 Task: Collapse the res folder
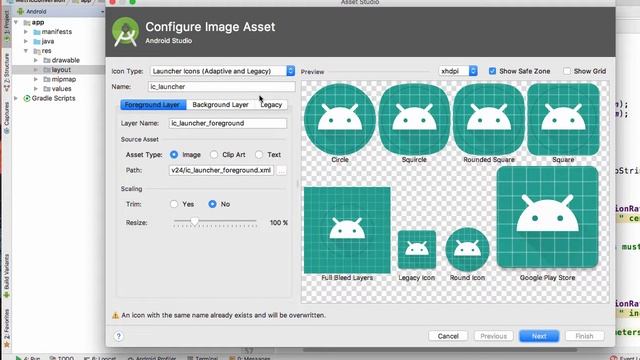(26, 51)
